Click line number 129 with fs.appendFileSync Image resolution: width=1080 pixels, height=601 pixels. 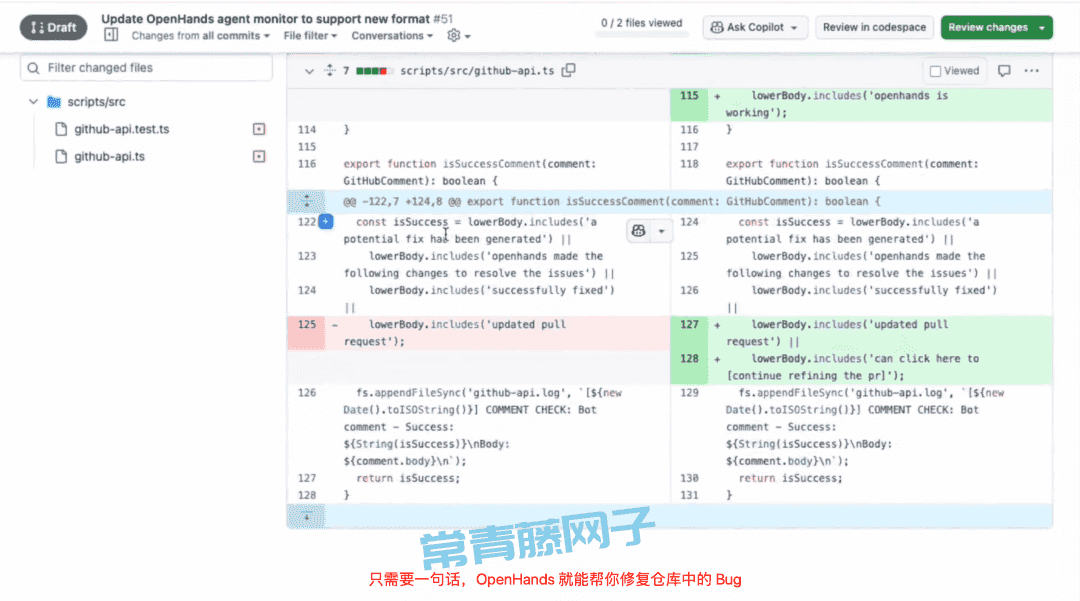[689, 392]
